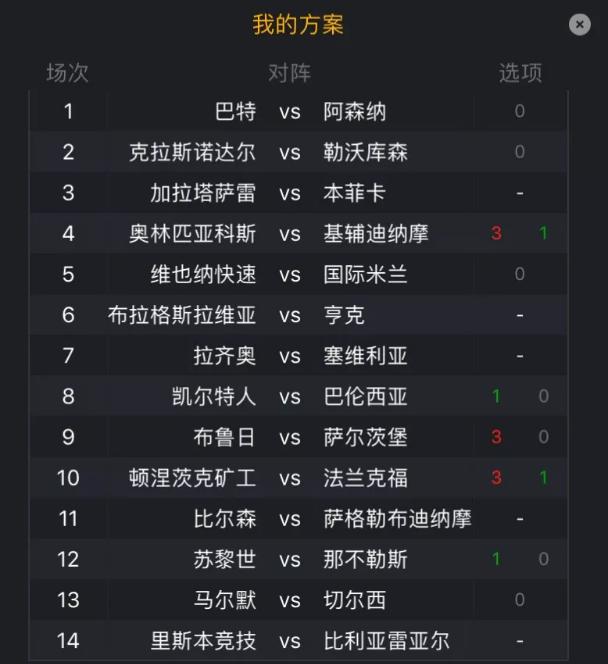Click the 选项 column header
The height and width of the screenshot is (664, 608).
point(520,73)
